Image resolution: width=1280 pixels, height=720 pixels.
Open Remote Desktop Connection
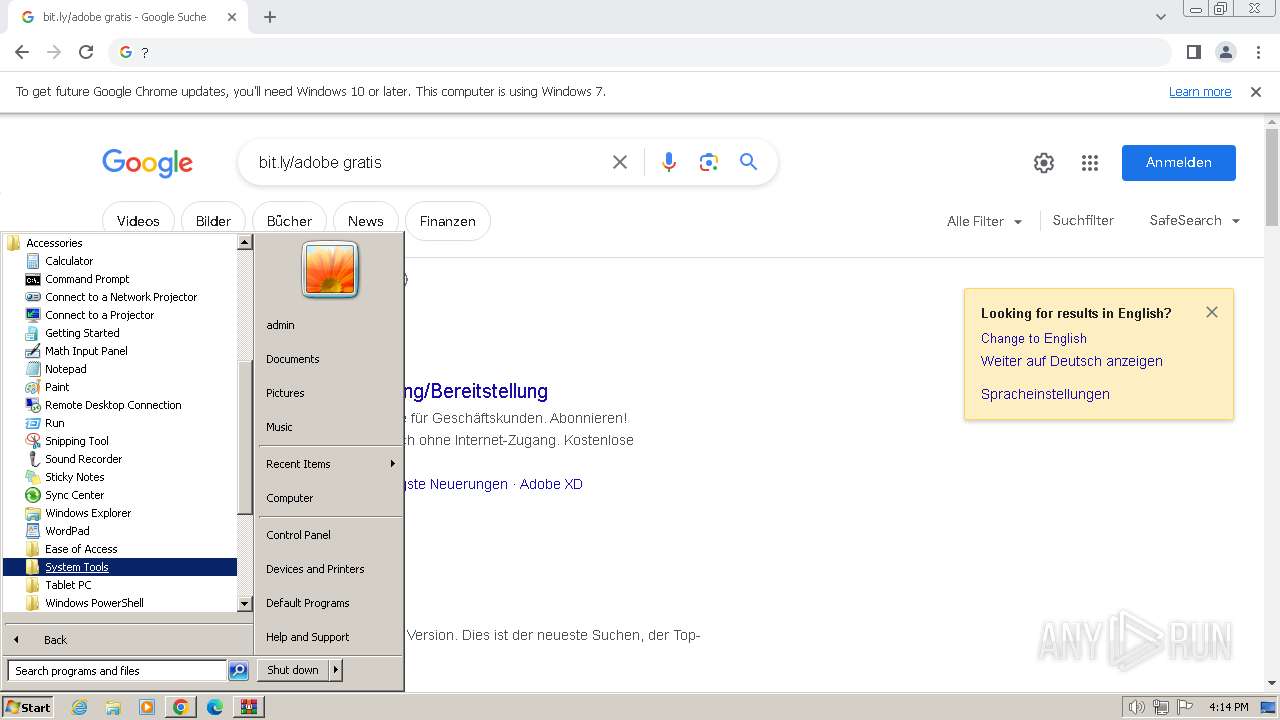point(113,405)
